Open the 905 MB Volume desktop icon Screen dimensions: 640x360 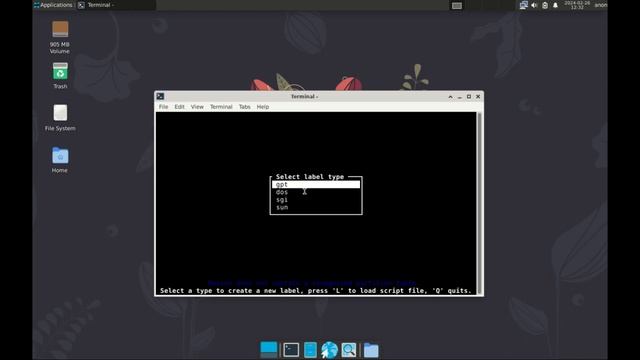[60, 38]
